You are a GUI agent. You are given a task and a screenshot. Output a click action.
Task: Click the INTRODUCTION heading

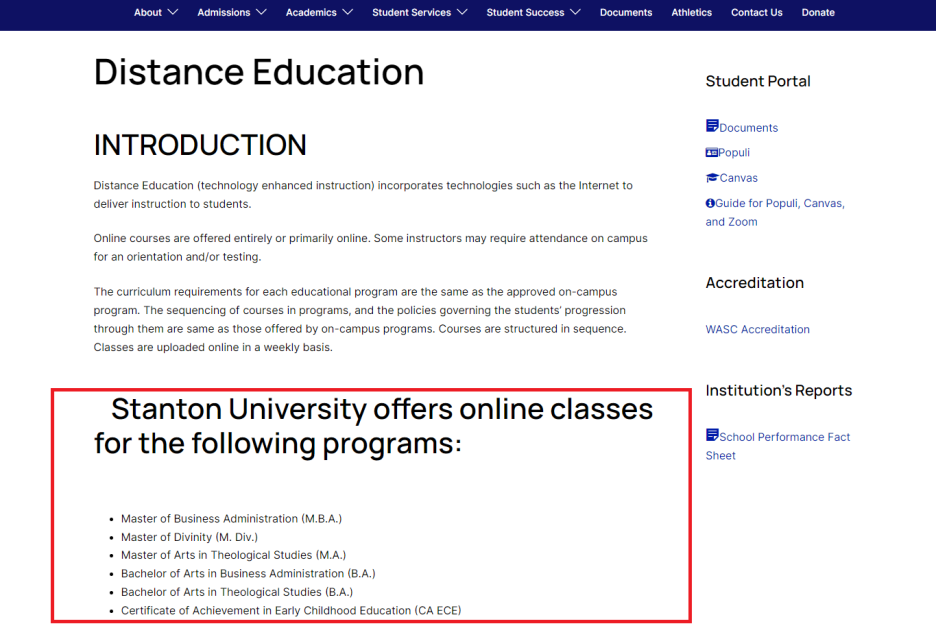coord(200,145)
